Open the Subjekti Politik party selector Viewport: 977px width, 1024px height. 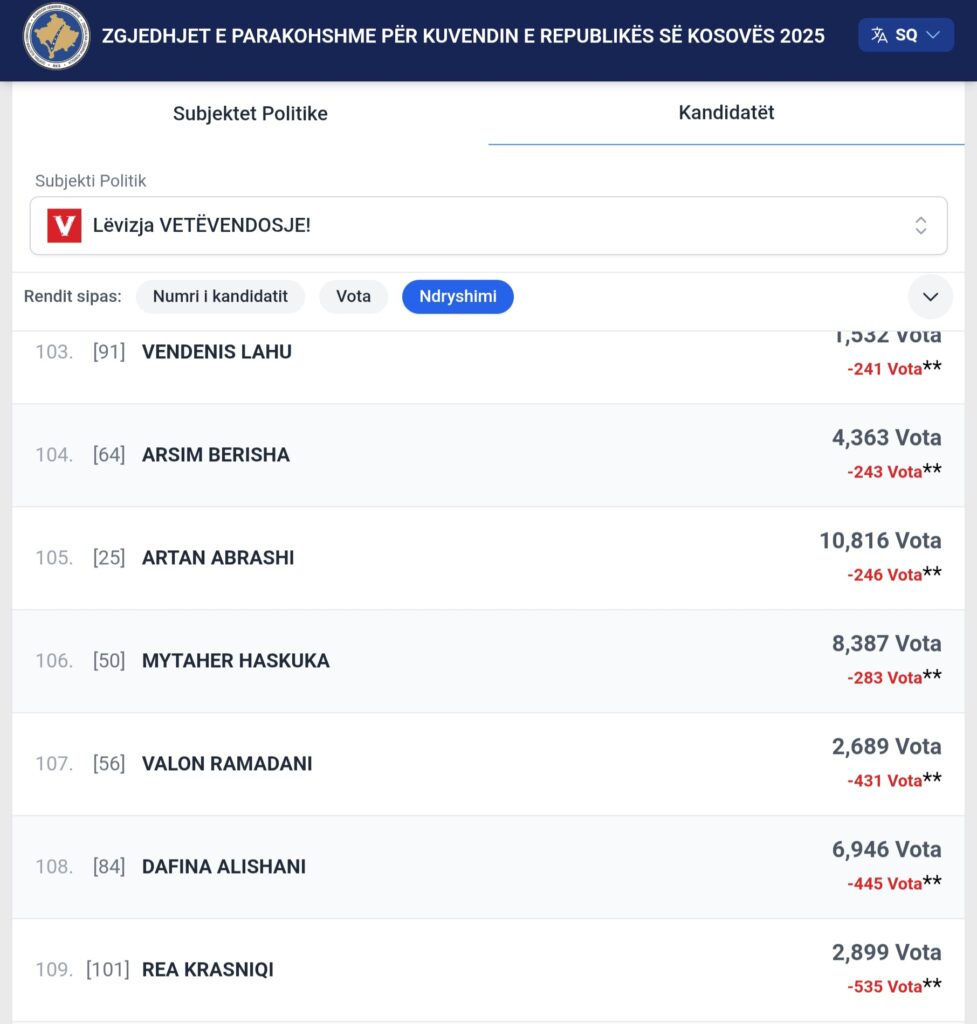(488, 225)
